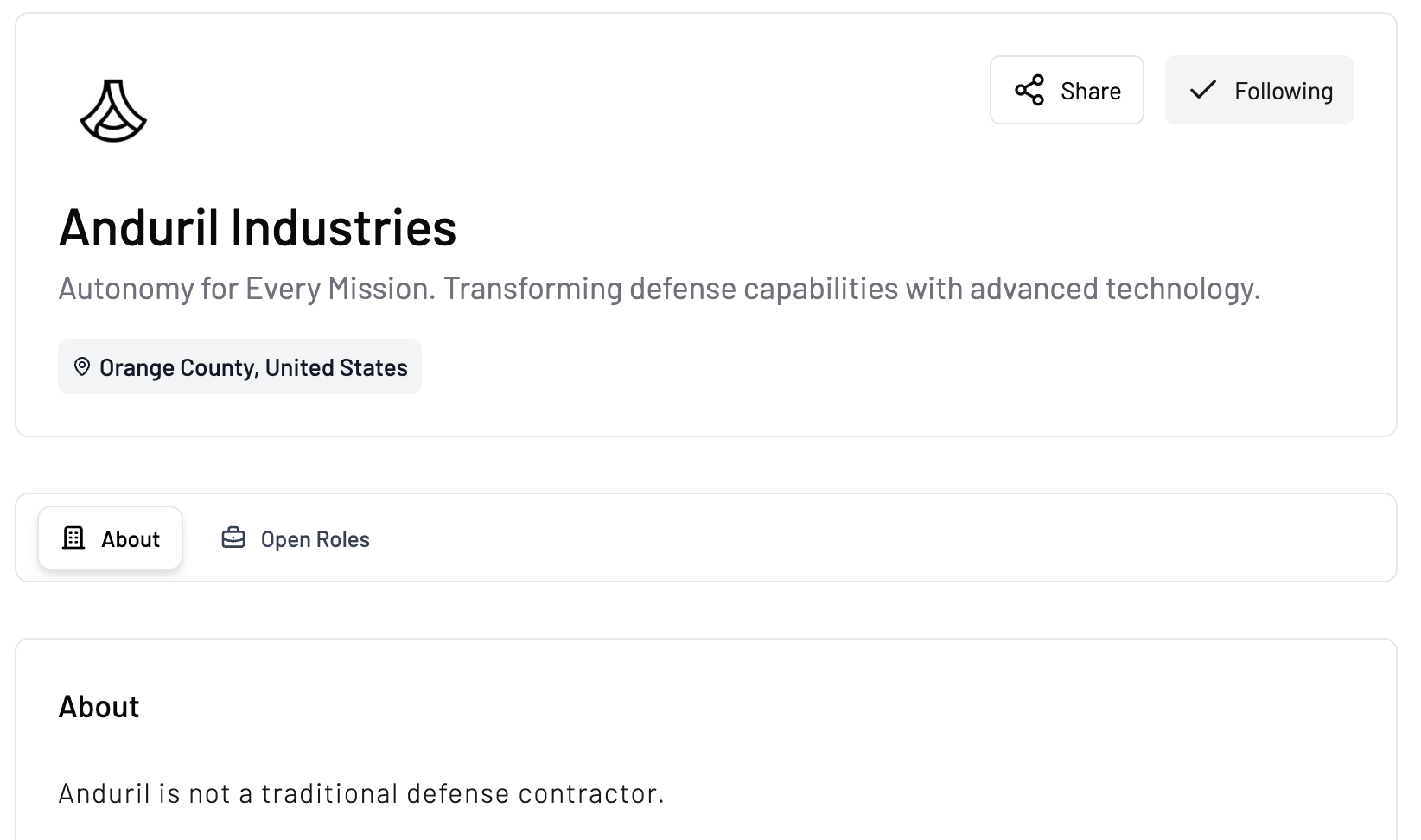The image size is (1421, 840).
Task: Click the About section heading
Action: 99,707
